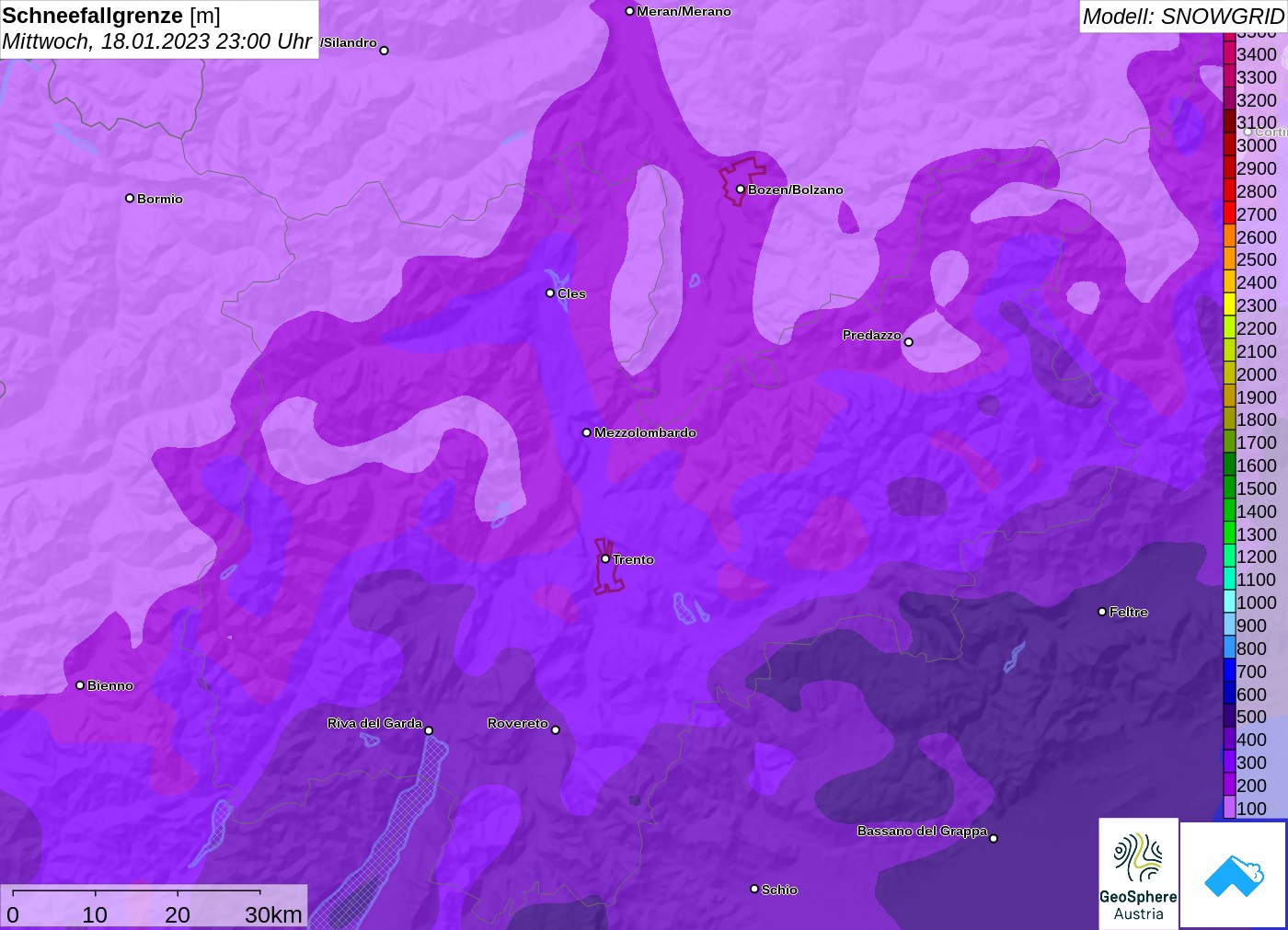The image size is (1288, 930).
Task: Click the Bozen/Bolzano city marker
Action: point(740,189)
